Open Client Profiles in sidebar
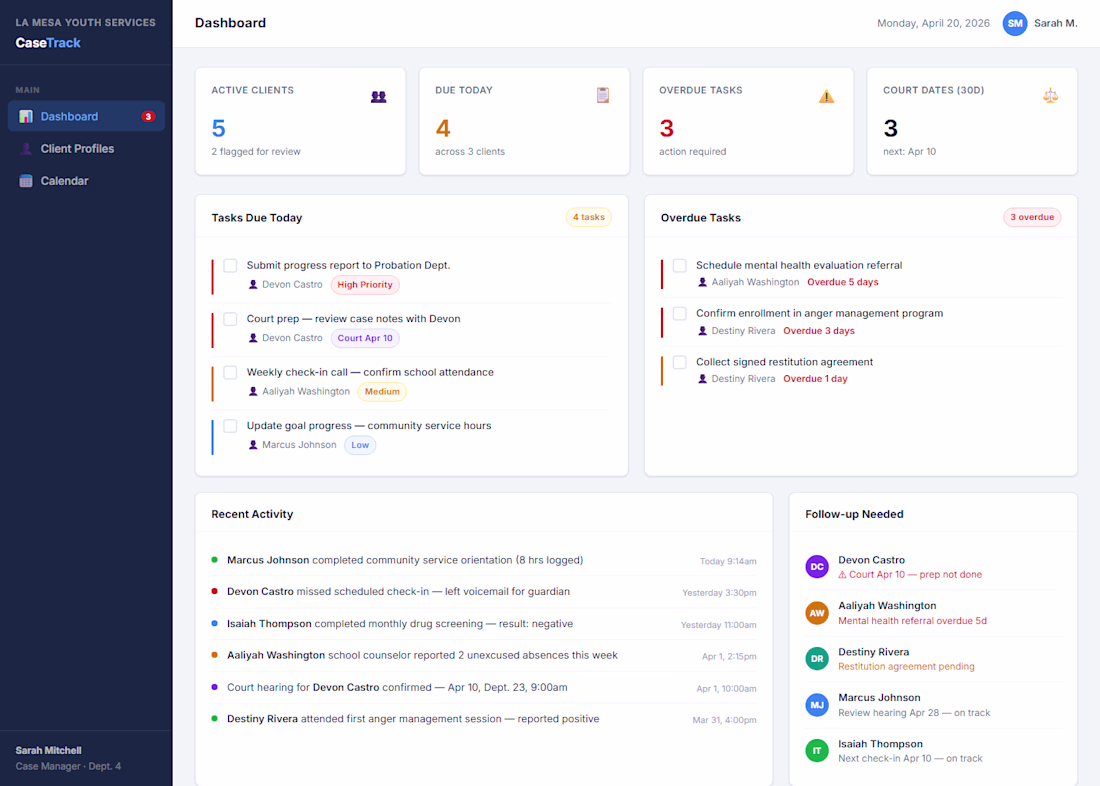The image size is (1100, 786). (86, 149)
